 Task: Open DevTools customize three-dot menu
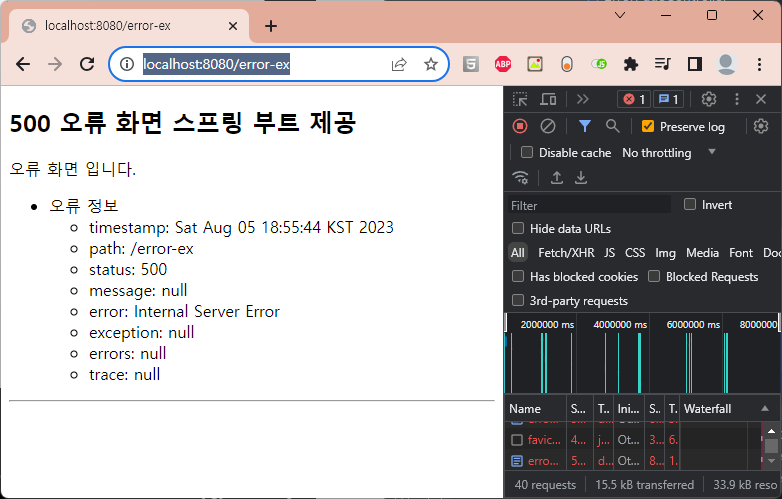[737, 99]
